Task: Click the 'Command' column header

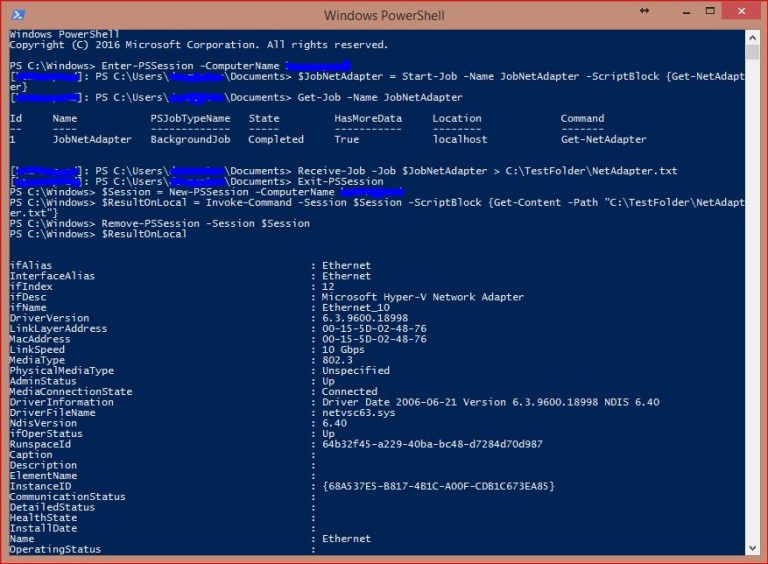Action: 582,118
